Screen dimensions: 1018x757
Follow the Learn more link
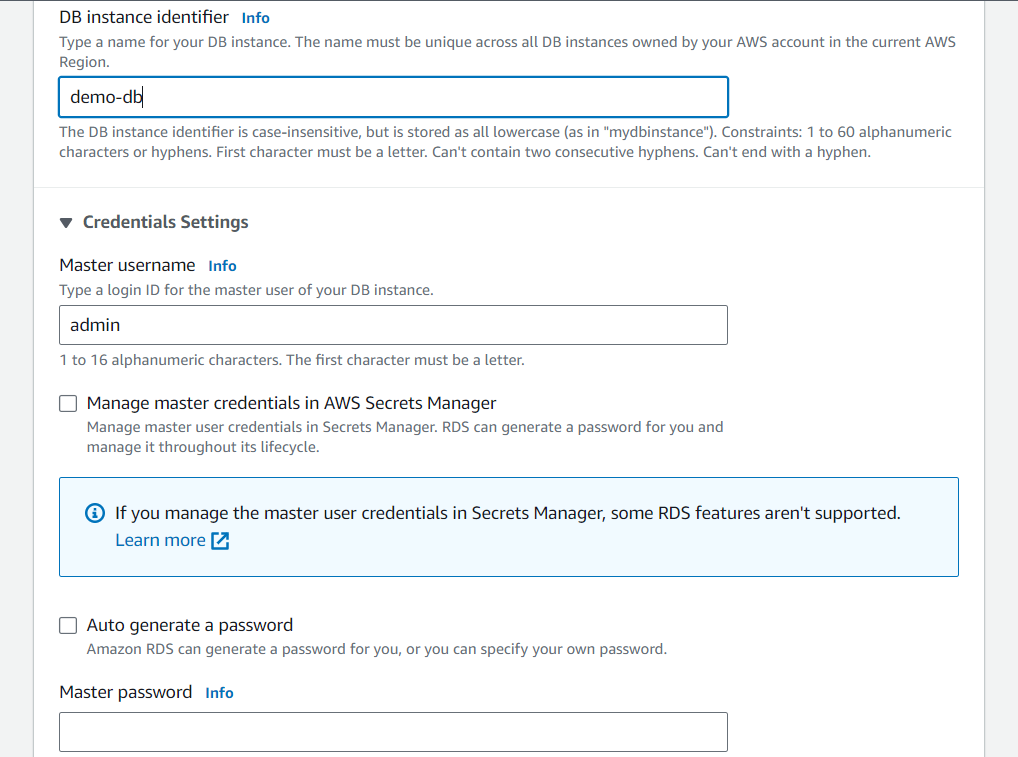tap(160, 540)
